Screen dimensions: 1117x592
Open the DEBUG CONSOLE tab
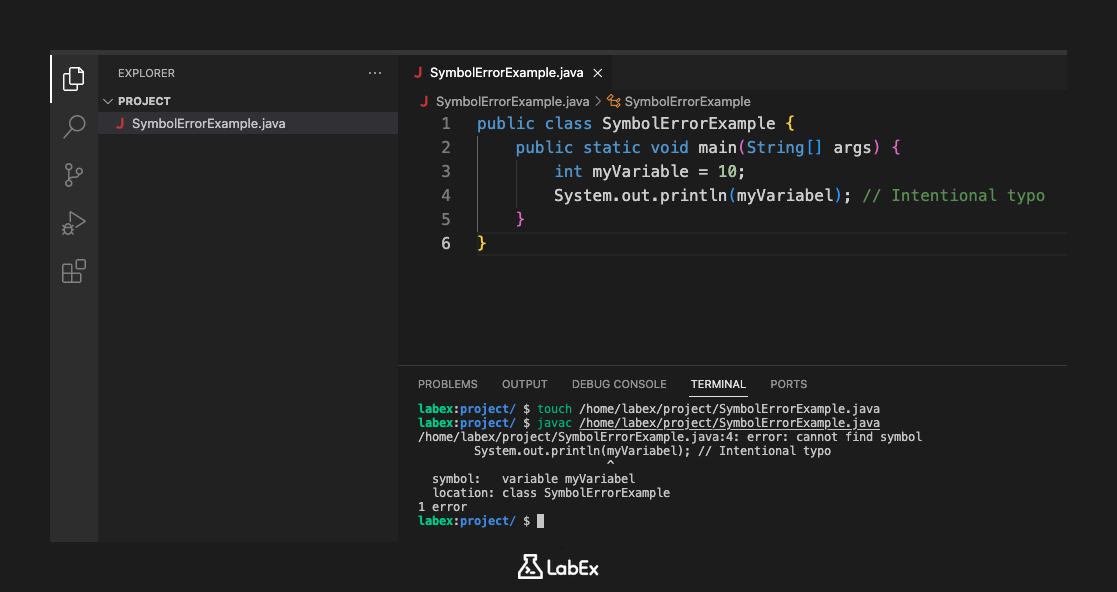pyautogui.click(x=619, y=384)
